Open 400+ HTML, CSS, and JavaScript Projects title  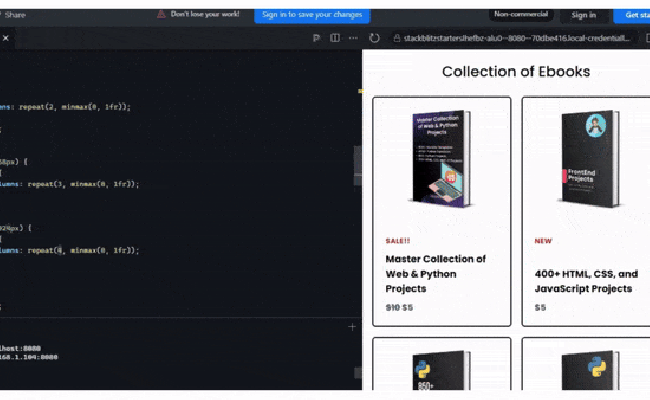tap(586, 281)
